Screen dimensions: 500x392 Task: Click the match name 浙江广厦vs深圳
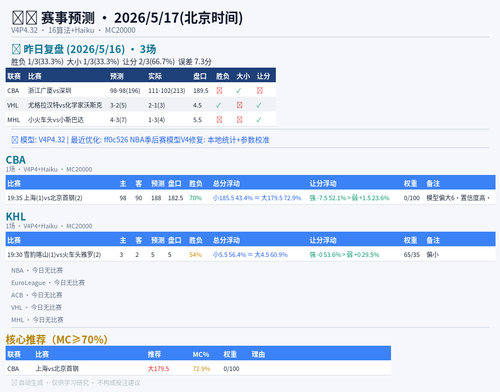50,91
